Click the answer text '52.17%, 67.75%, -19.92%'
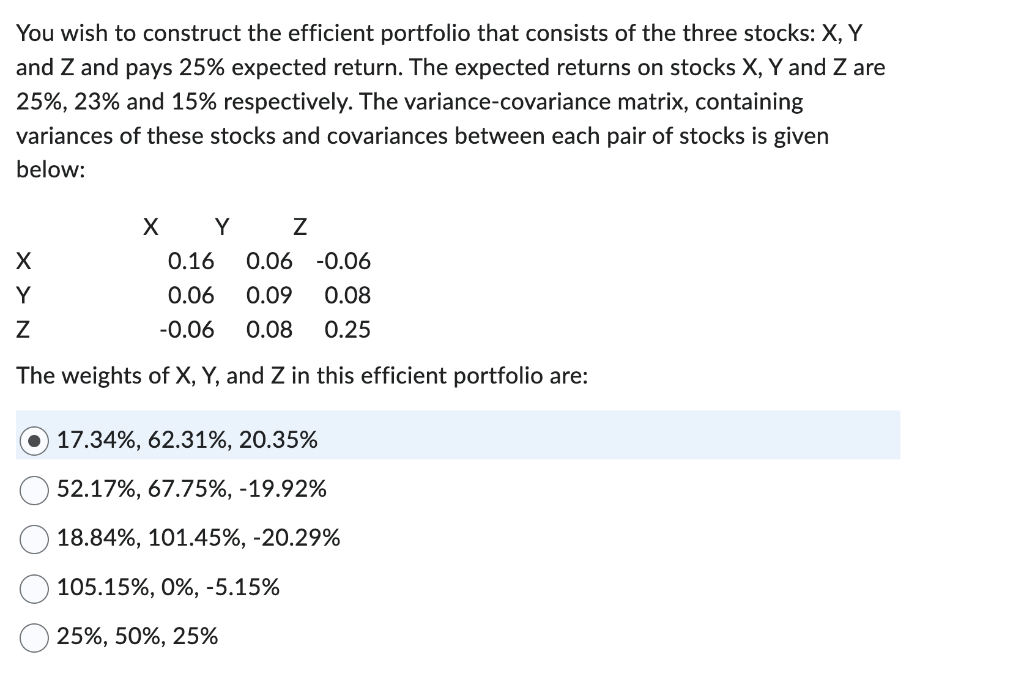The width and height of the screenshot is (1024, 679). 191,489
